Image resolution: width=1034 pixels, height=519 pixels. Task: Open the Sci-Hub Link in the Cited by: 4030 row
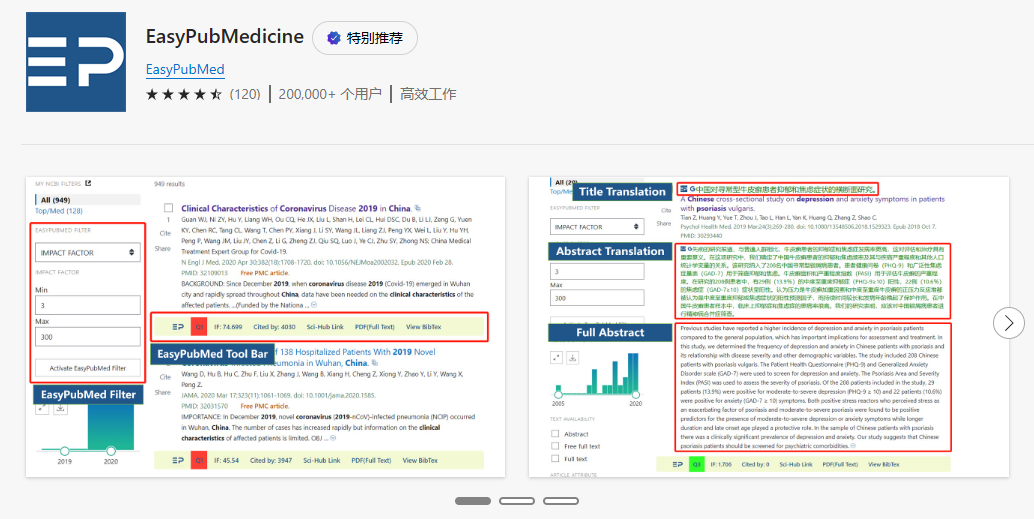click(x=325, y=326)
